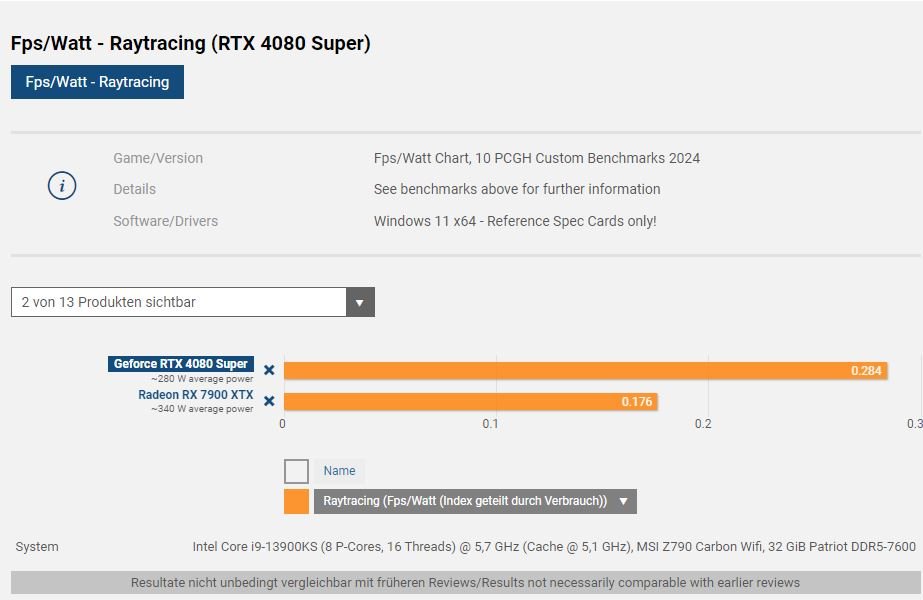Click the 0.176 value label
923x600 pixels.
(x=637, y=402)
